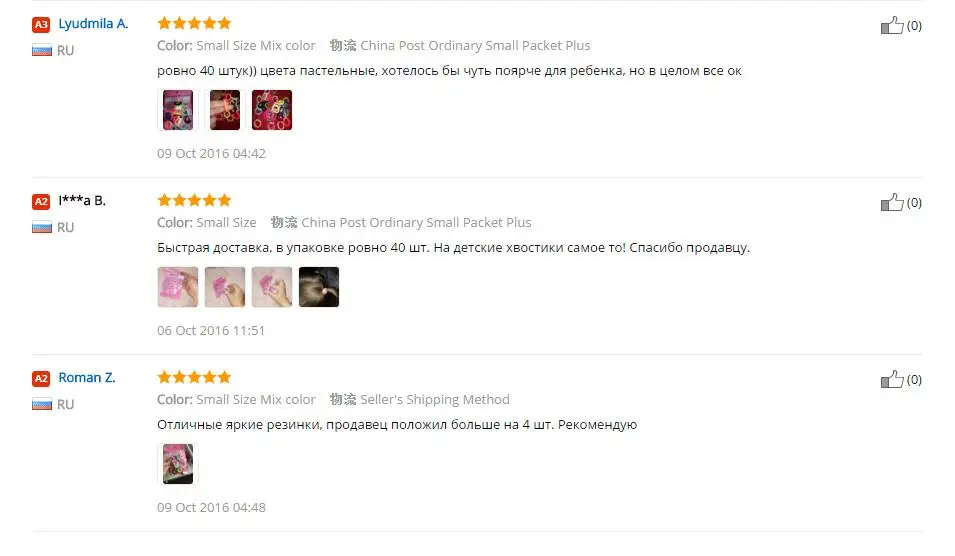Image resolution: width=955 pixels, height=556 pixels.
Task: Open Roman Z.'s profile link
Action: click(x=86, y=378)
